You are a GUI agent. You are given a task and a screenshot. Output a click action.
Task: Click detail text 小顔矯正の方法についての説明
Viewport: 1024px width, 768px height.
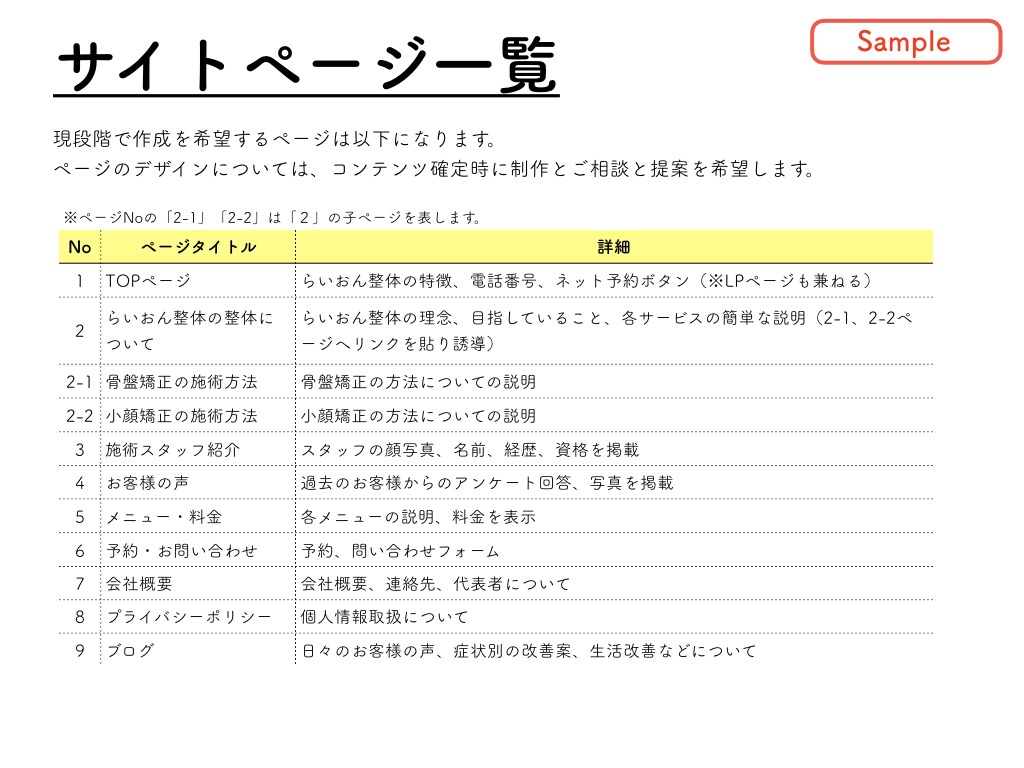[419, 416]
